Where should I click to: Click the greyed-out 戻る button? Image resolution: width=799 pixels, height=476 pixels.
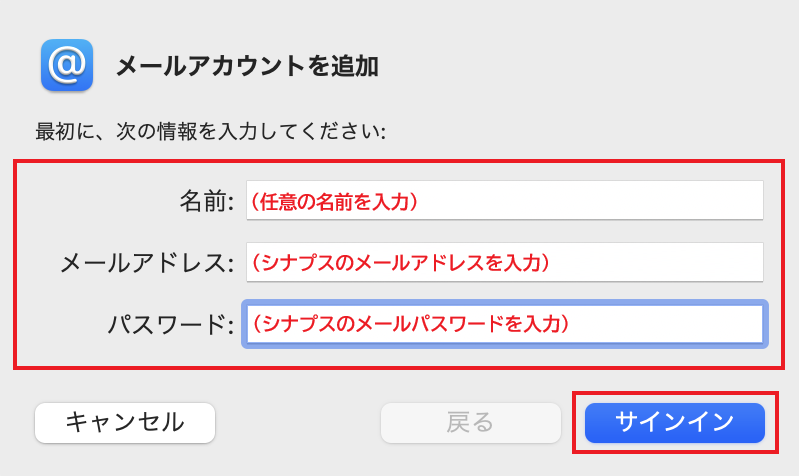point(470,422)
